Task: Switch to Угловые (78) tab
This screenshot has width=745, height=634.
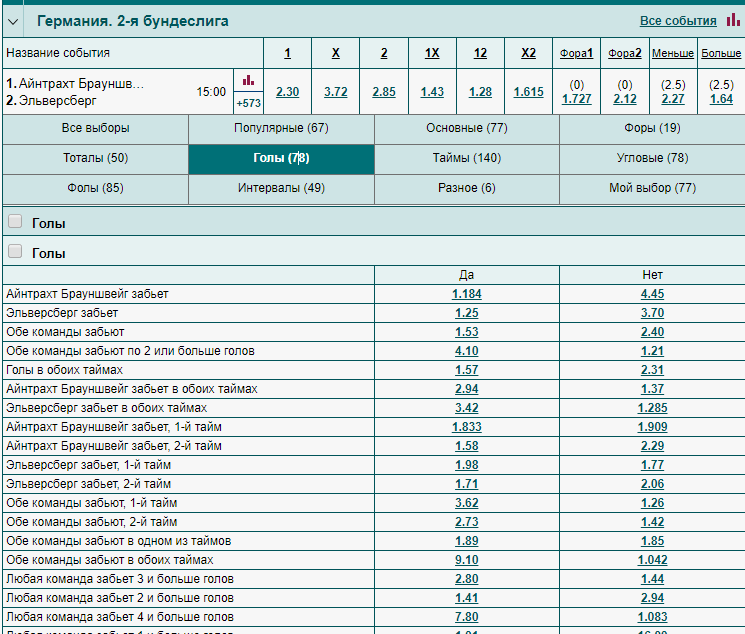Action: [652, 158]
